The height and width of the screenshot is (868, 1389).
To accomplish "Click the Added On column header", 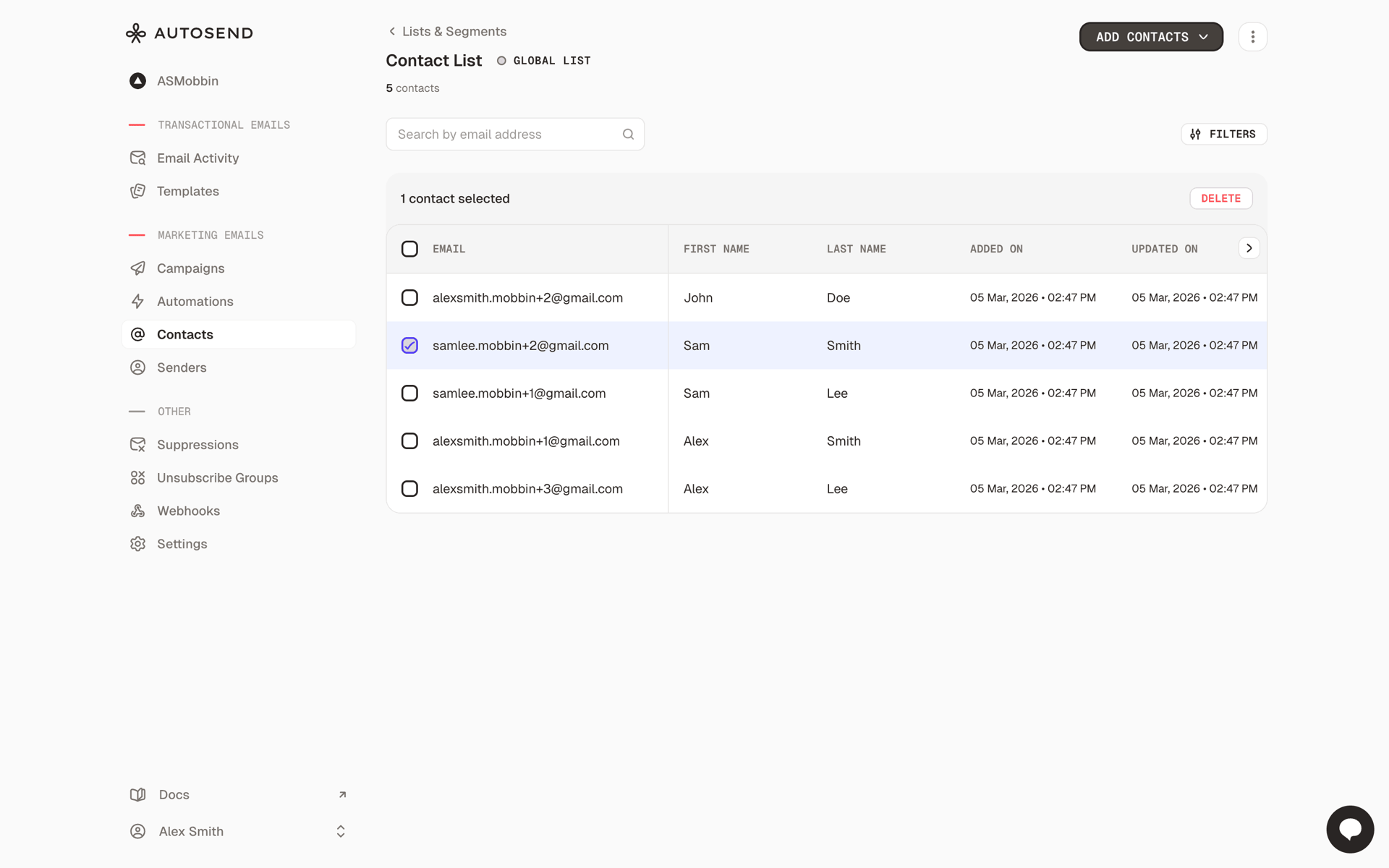I will (x=996, y=249).
